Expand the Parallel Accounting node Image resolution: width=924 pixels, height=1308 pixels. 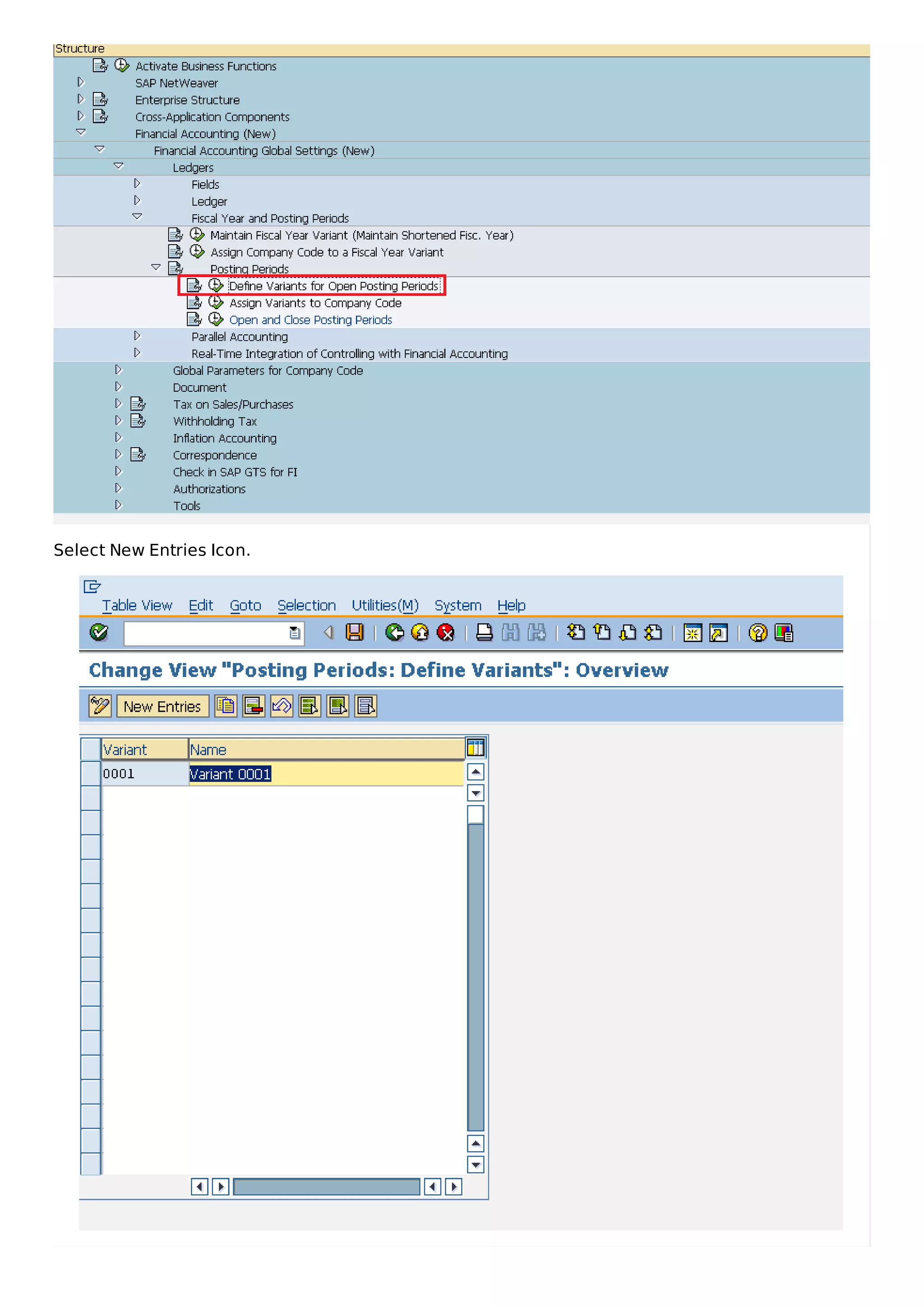(x=137, y=336)
